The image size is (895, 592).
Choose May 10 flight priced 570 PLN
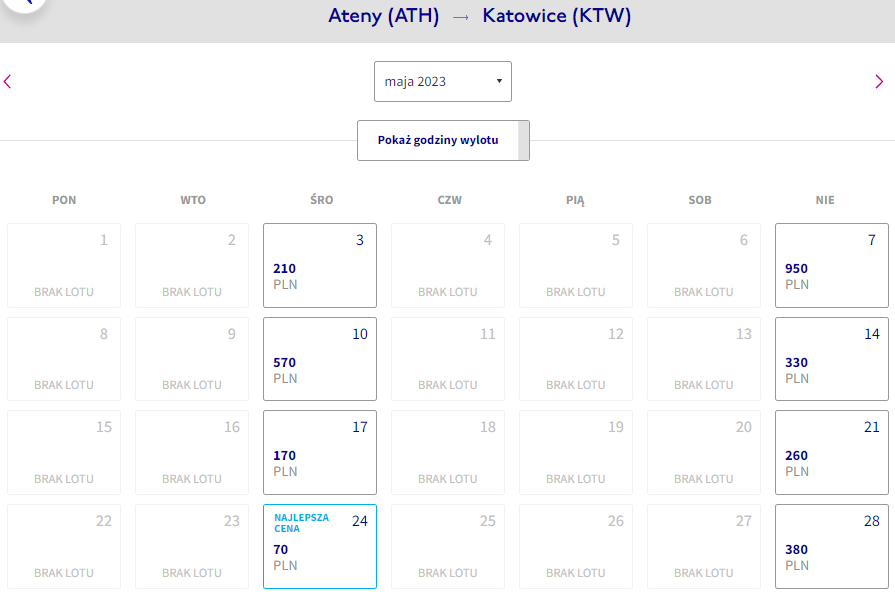320,359
